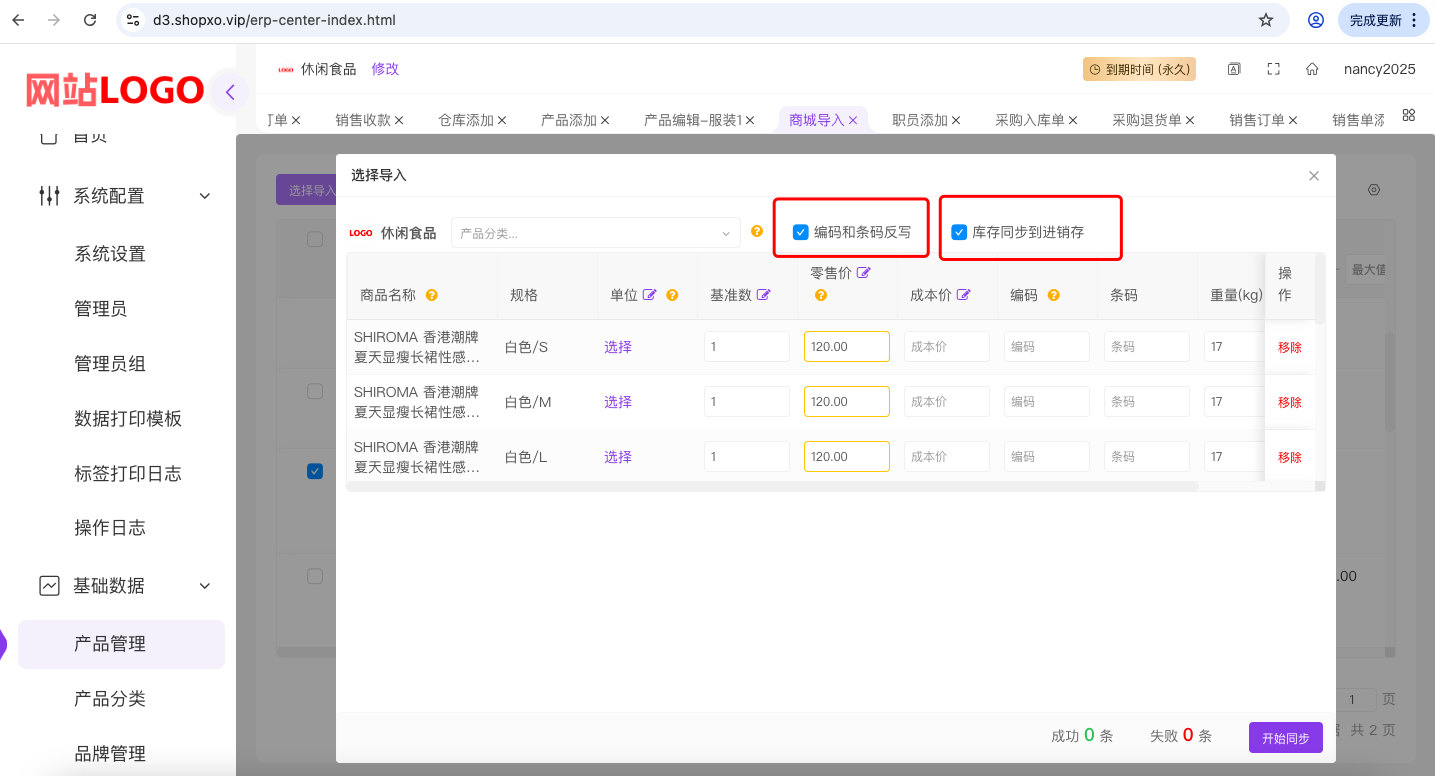
Task: Click 选择 unit link for 白色/S row
Action: pos(618,347)
